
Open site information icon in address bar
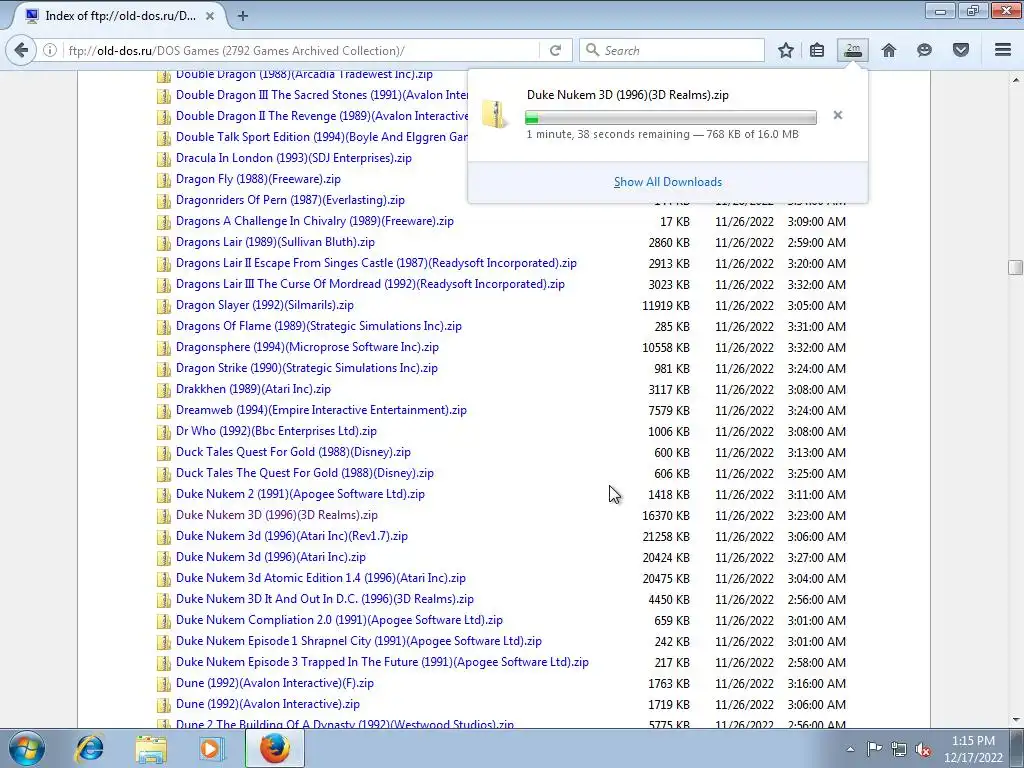click(x=50, y=50)
